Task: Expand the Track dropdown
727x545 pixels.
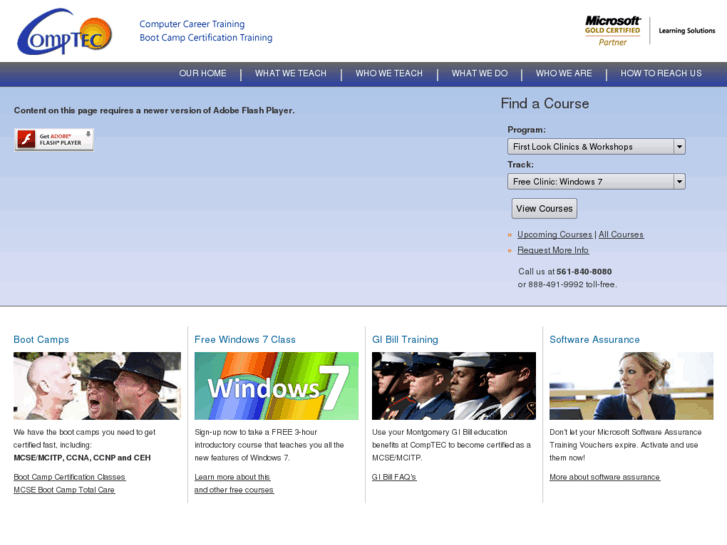Action: 596,181
